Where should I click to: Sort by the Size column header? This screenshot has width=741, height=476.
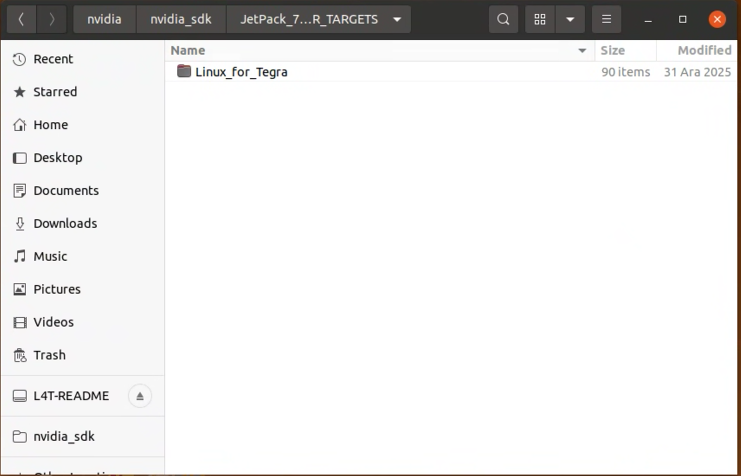point(626,51)
